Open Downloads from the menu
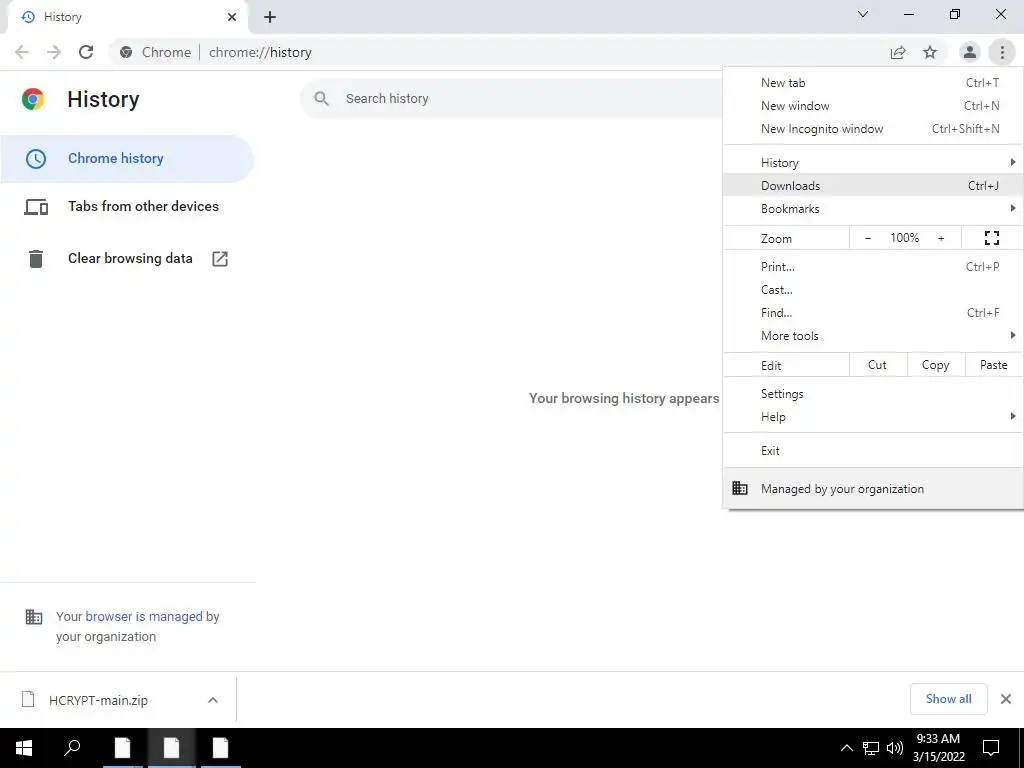Screen dimensions: 1024x768 pos(873,185)
